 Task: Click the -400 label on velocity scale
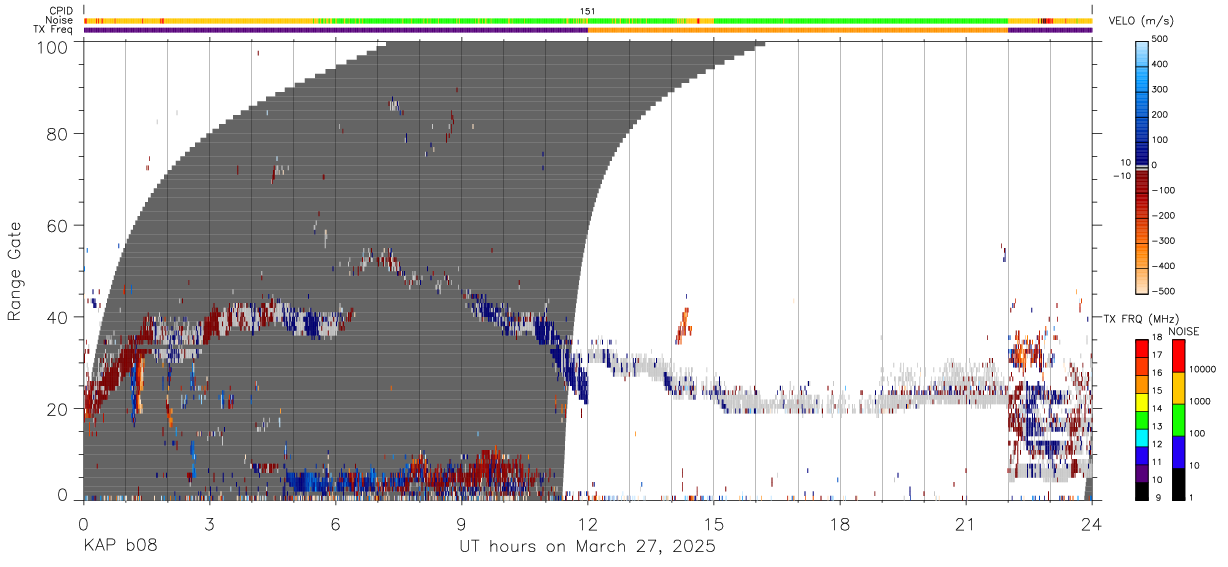pyautogui.click(x=1165, y=266)
